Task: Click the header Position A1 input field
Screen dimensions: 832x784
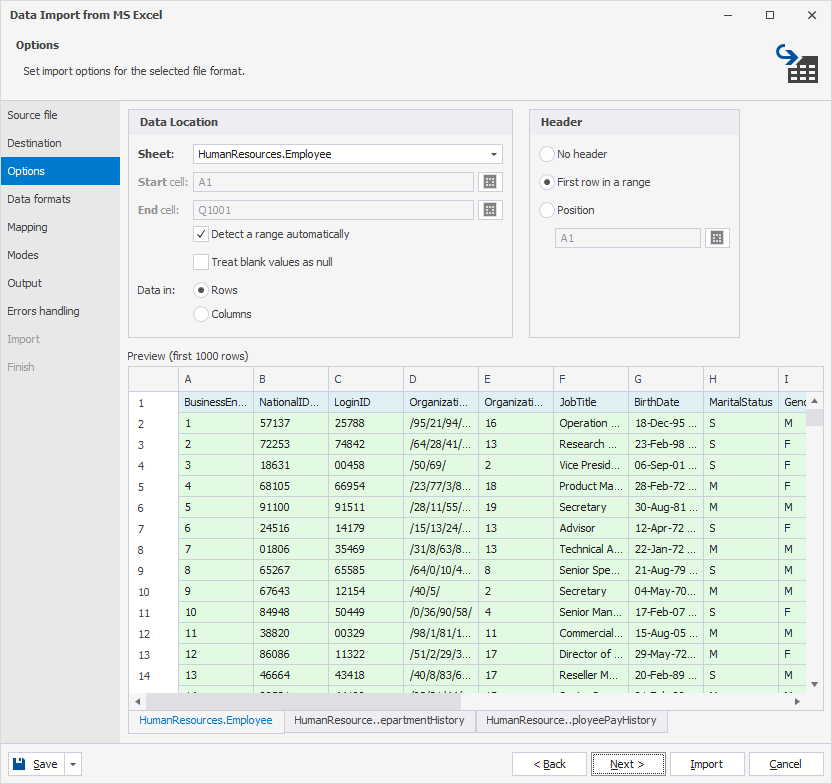Action: pos(628,238)
